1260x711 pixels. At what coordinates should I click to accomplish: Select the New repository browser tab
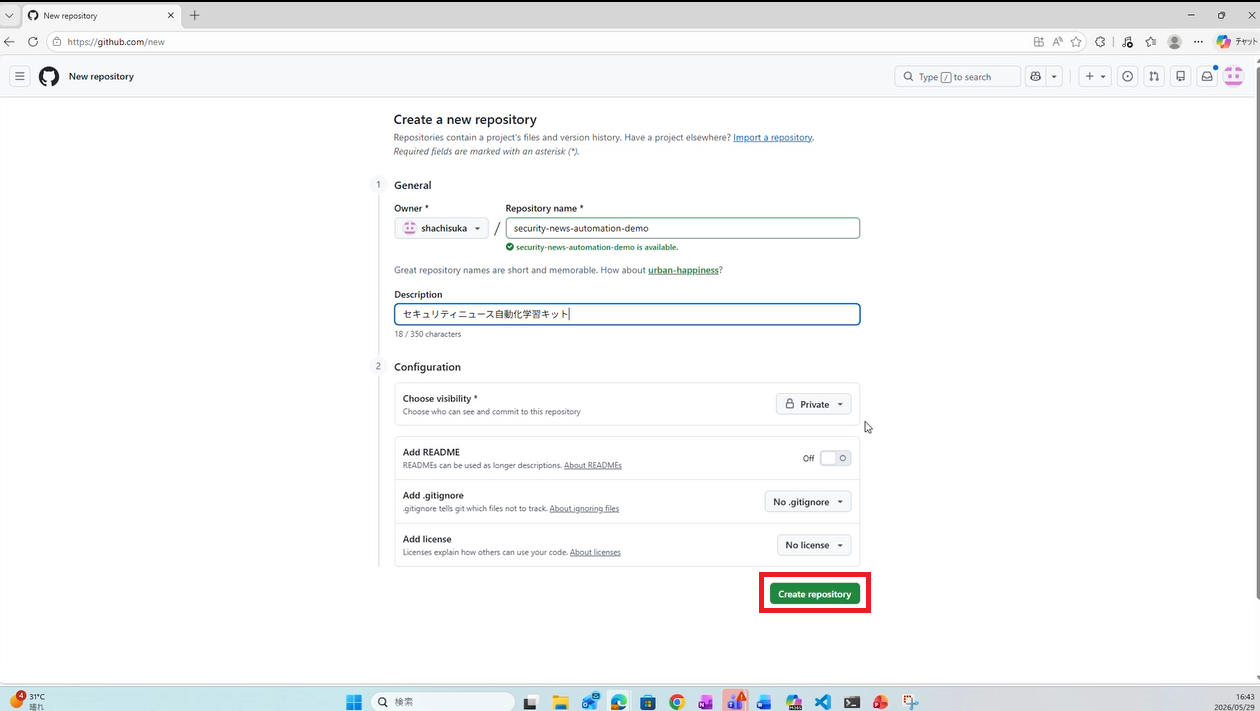100,16
